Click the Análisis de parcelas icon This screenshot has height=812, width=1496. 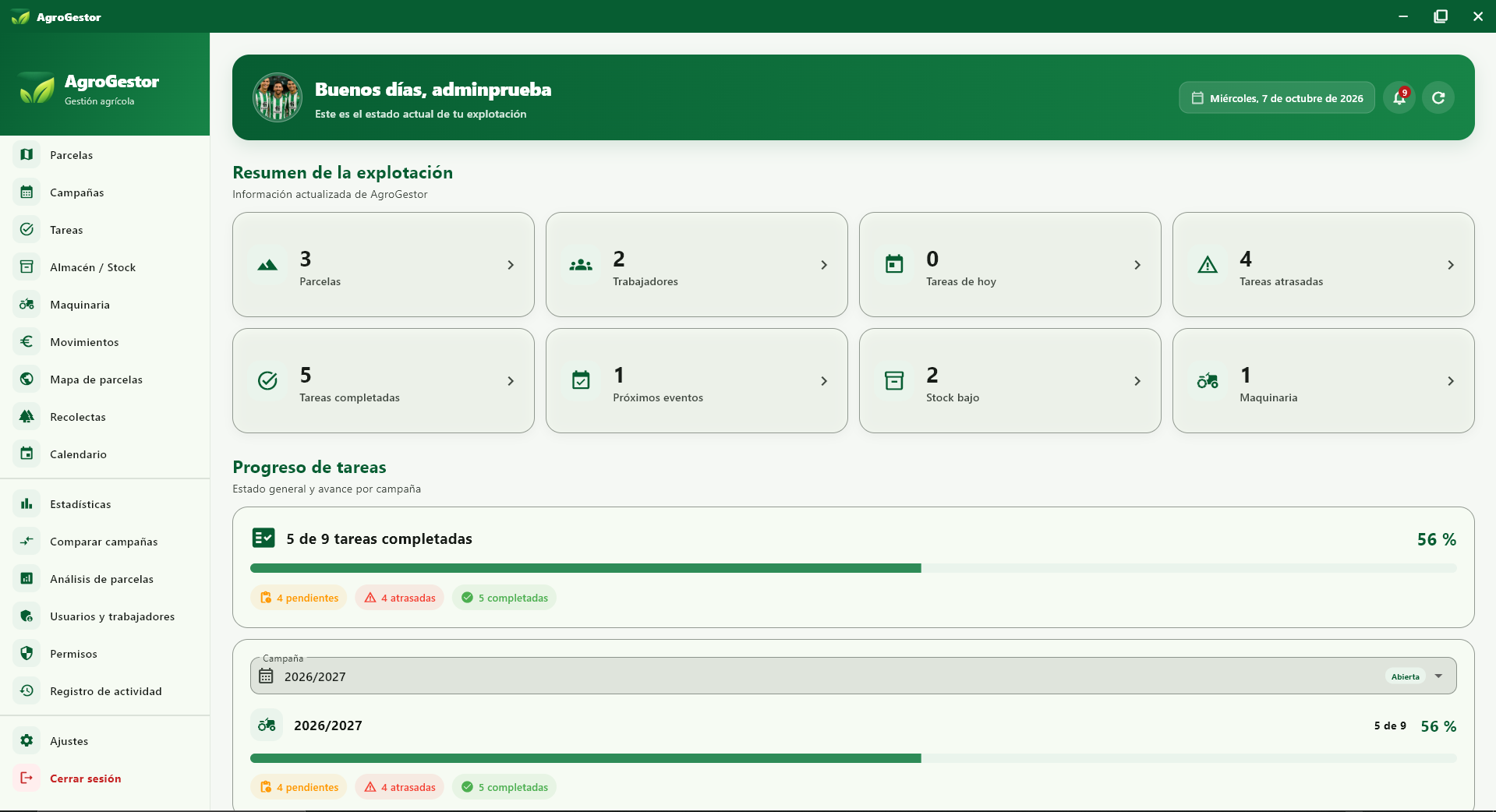click(x=27, y=578)
